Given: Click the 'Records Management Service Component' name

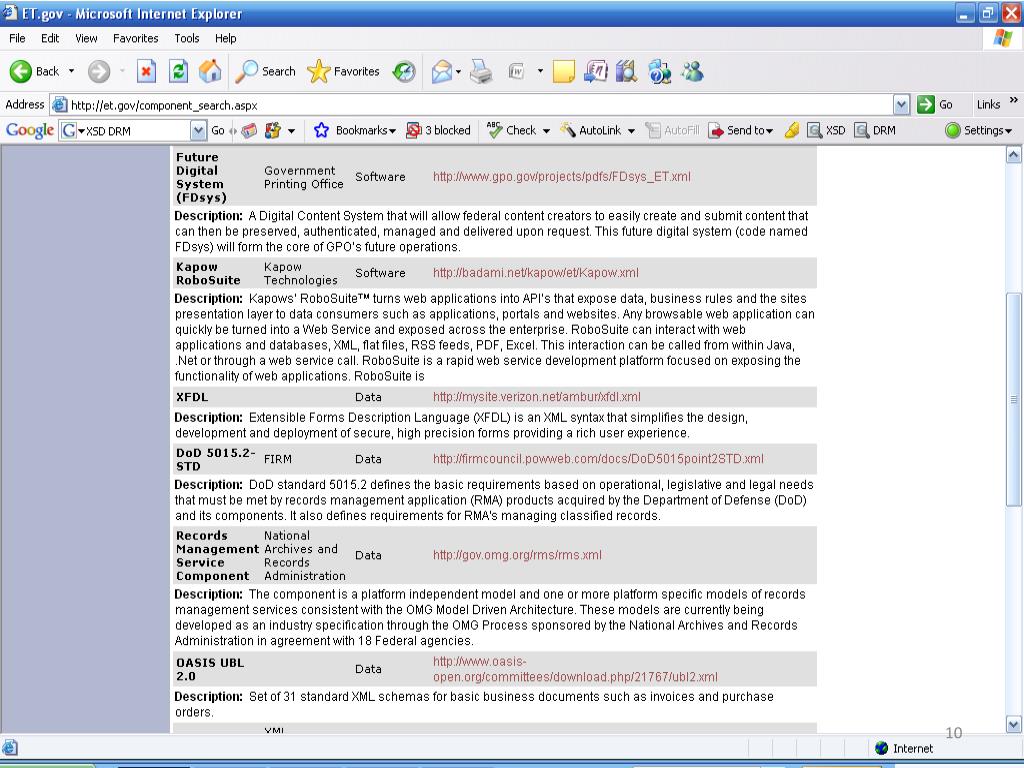Looking at the screenshot, I should 217,556.
